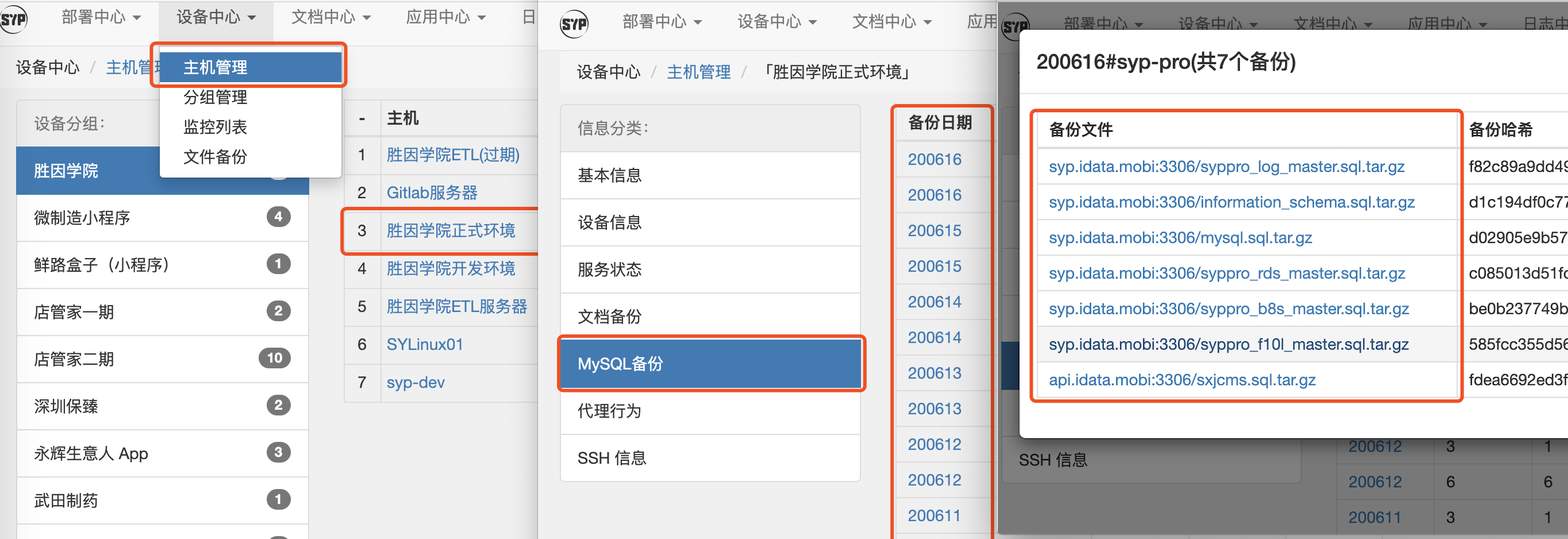Select MySQL备份 info category
Image resolution: width=1568 pixels, height=539 pixels.
click(x=710, y=364)
